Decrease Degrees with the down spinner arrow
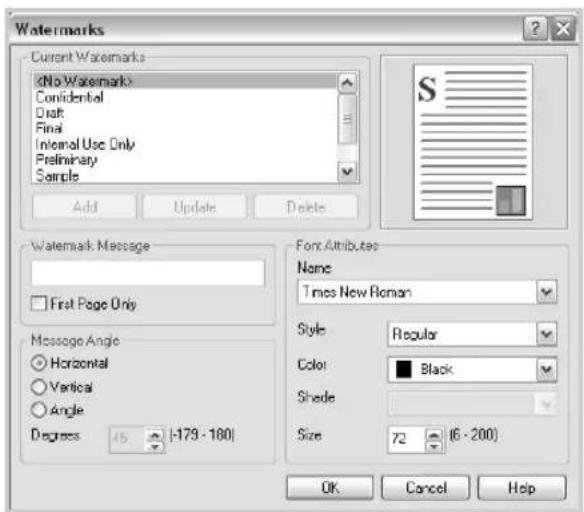The image size is (584, 512). pos(155,446)
